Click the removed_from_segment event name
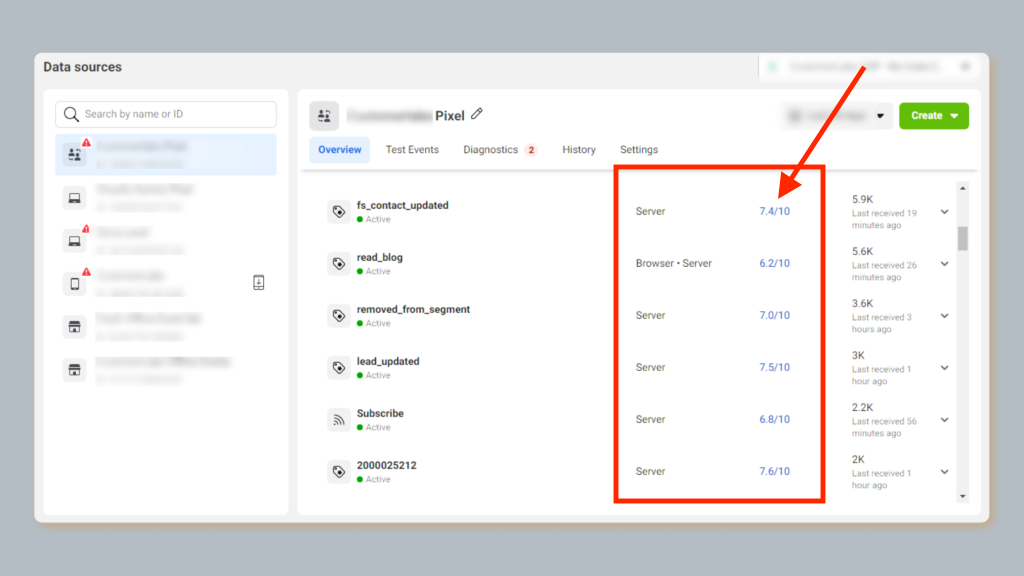 click(x=413, y=310)
